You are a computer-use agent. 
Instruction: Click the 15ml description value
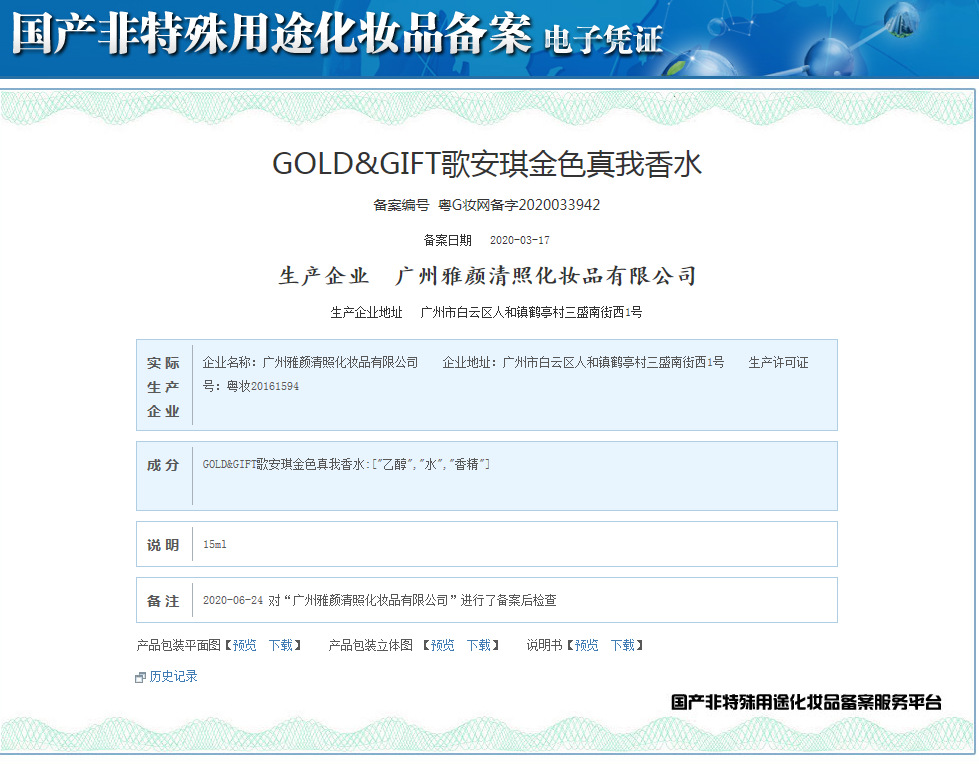(215, 545)
